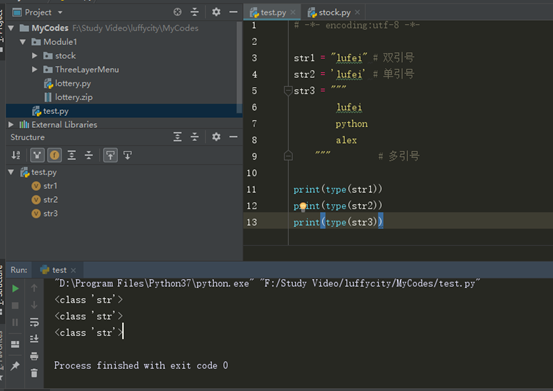The width and height of the screenshot is (553, 391).
Task: Expand the stock folder
Action: tap(34, 56)
